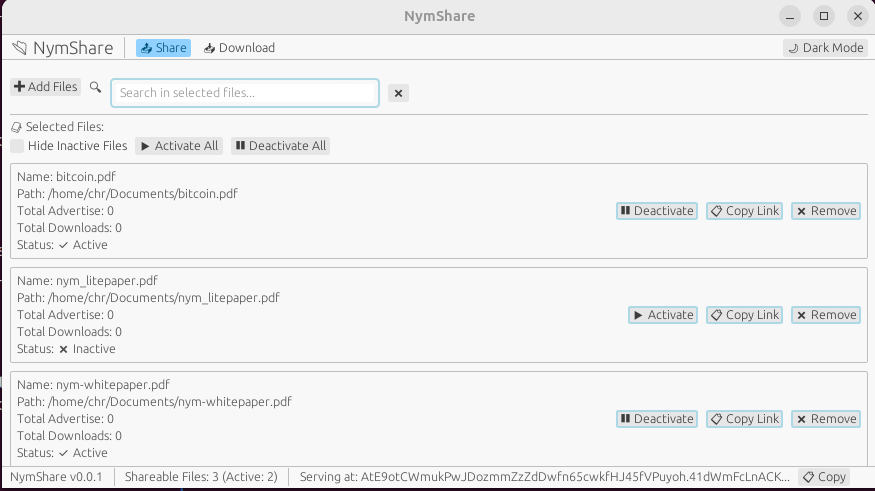Clear the search field with X button
Screen dimensions: 875x491
pos(398,93)
